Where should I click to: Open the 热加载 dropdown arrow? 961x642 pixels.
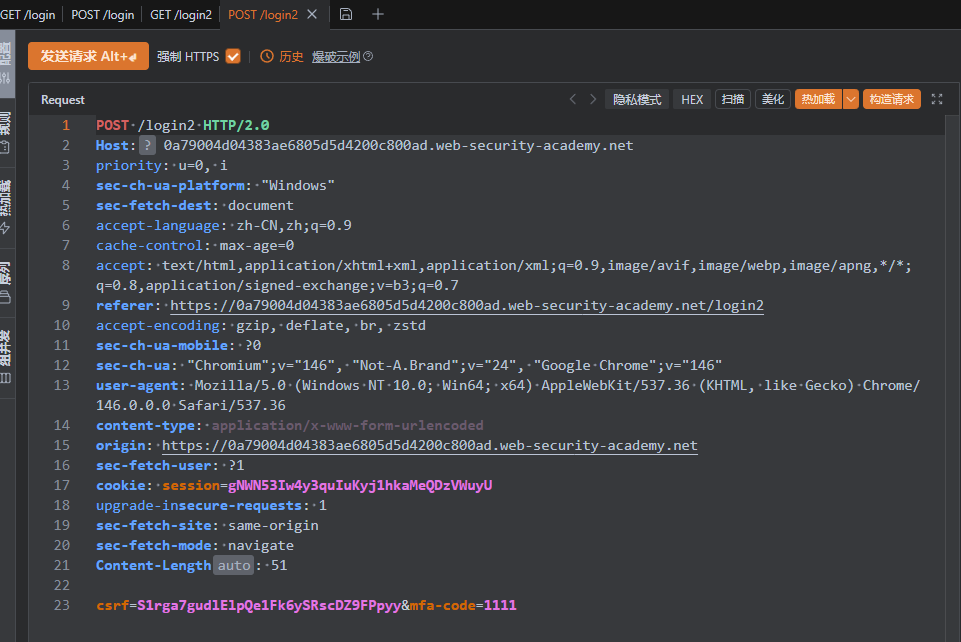(851, 99)
